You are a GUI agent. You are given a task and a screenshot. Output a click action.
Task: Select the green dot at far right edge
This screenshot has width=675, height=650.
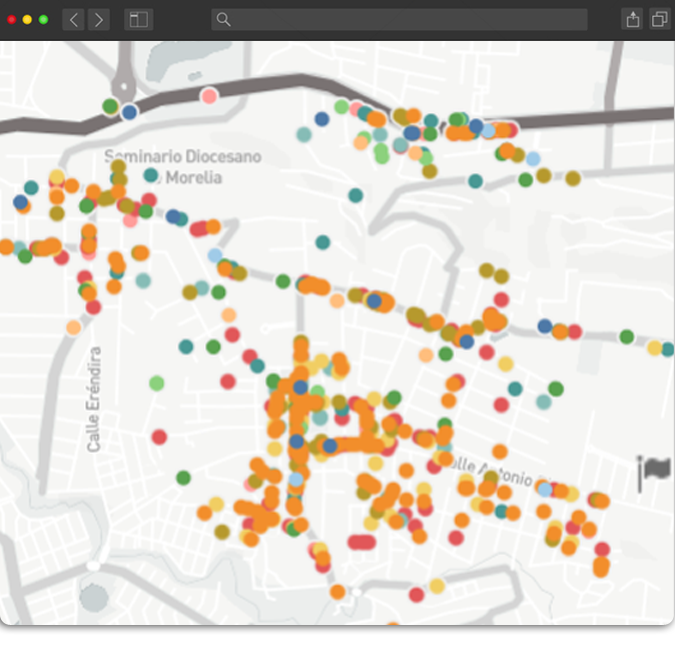(x=627, y=336)
